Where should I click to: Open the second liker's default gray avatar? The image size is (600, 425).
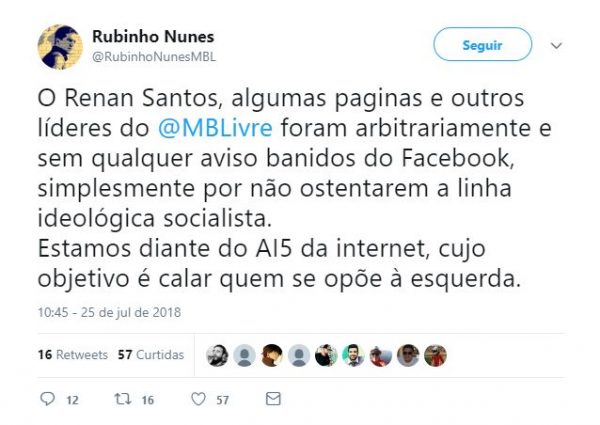point(244,355)
